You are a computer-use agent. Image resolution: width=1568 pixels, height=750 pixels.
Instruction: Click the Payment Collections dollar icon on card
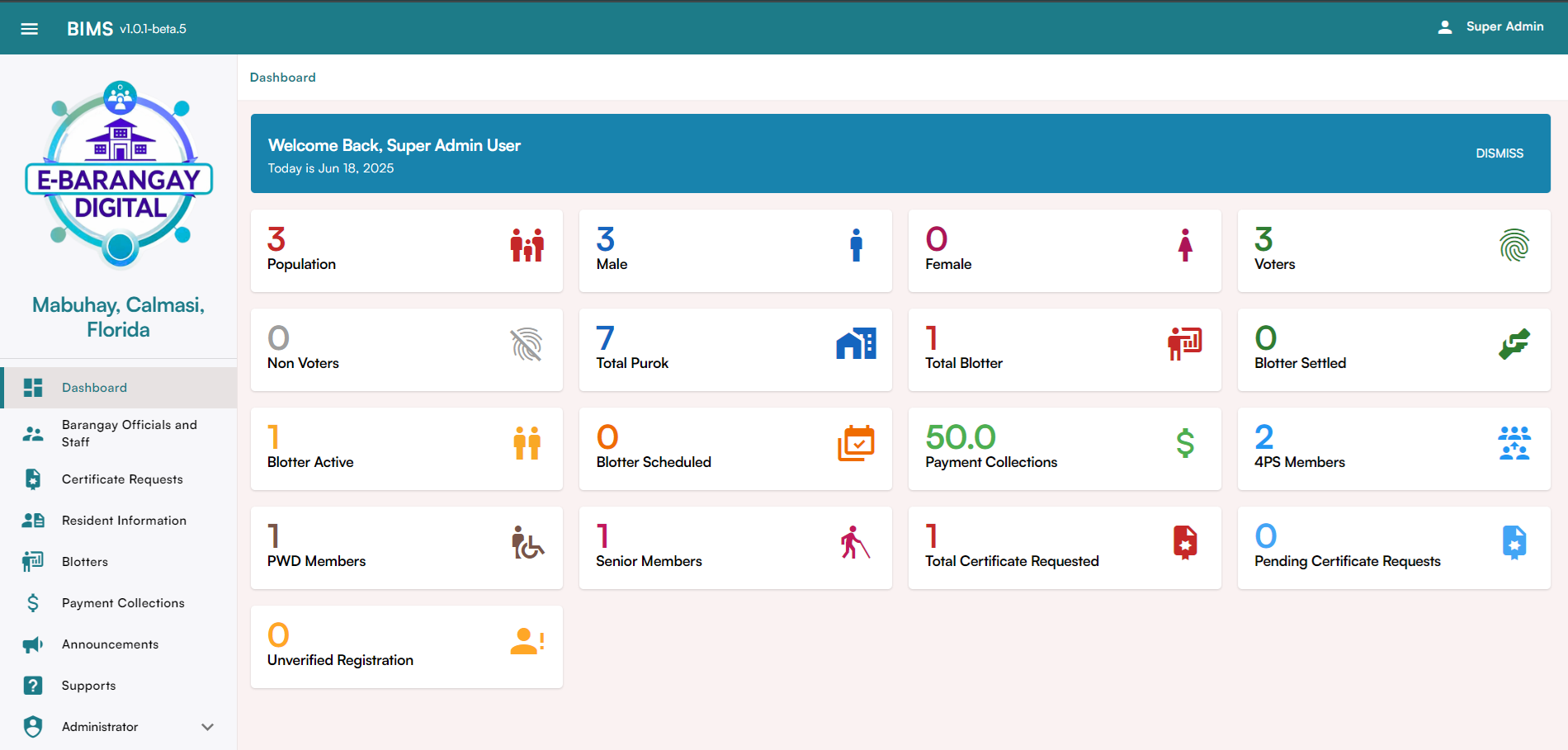tap(1185, 443)
